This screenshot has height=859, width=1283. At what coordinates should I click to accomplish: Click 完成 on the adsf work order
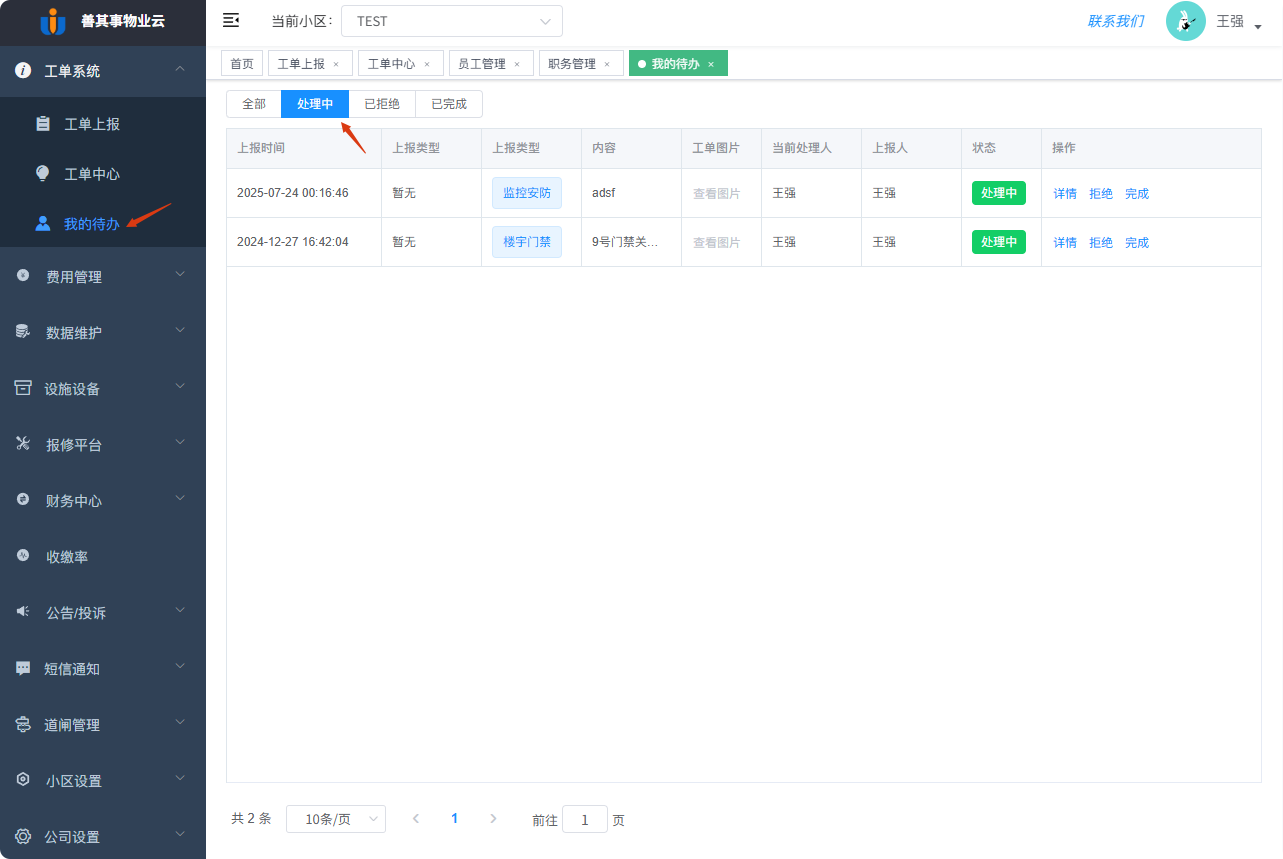[1137, 192]
